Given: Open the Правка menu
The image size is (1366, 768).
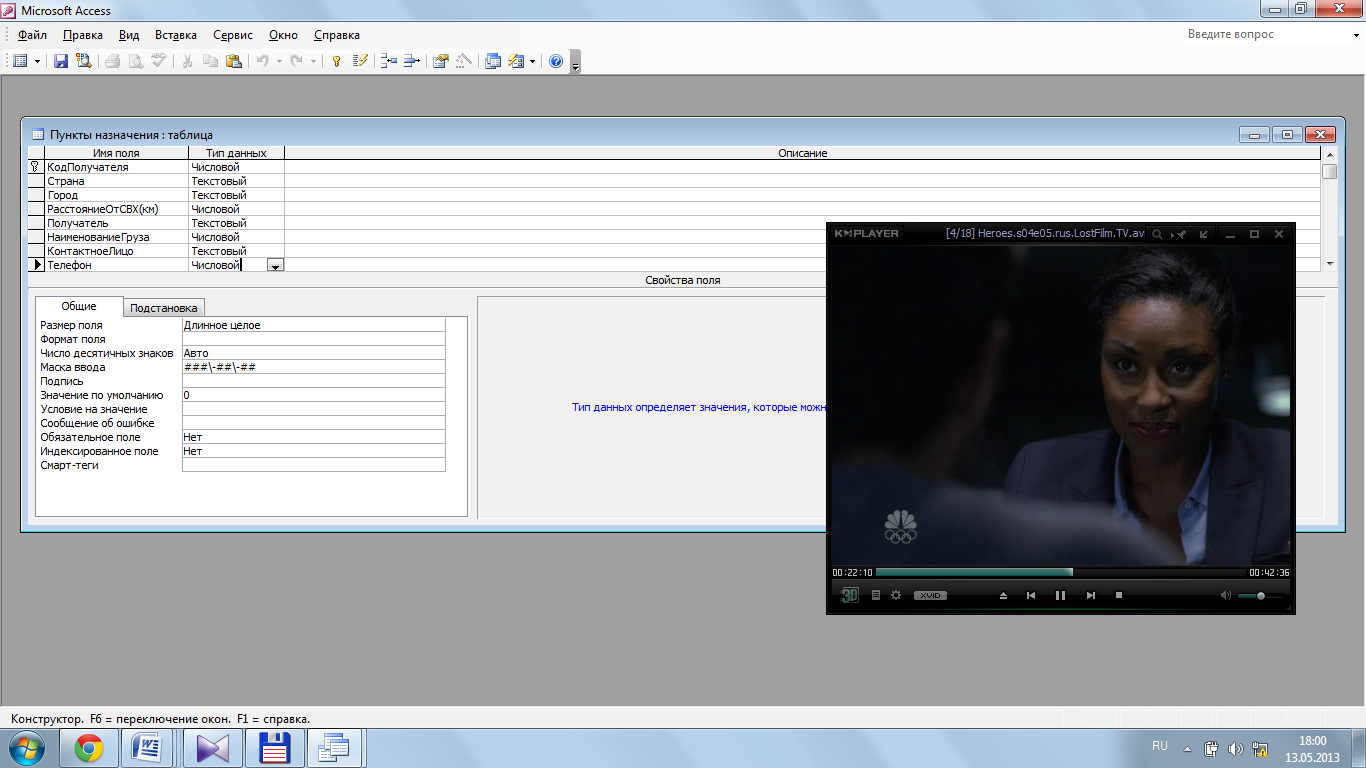Looking at the screenshot, I should (x=83, y=35).
